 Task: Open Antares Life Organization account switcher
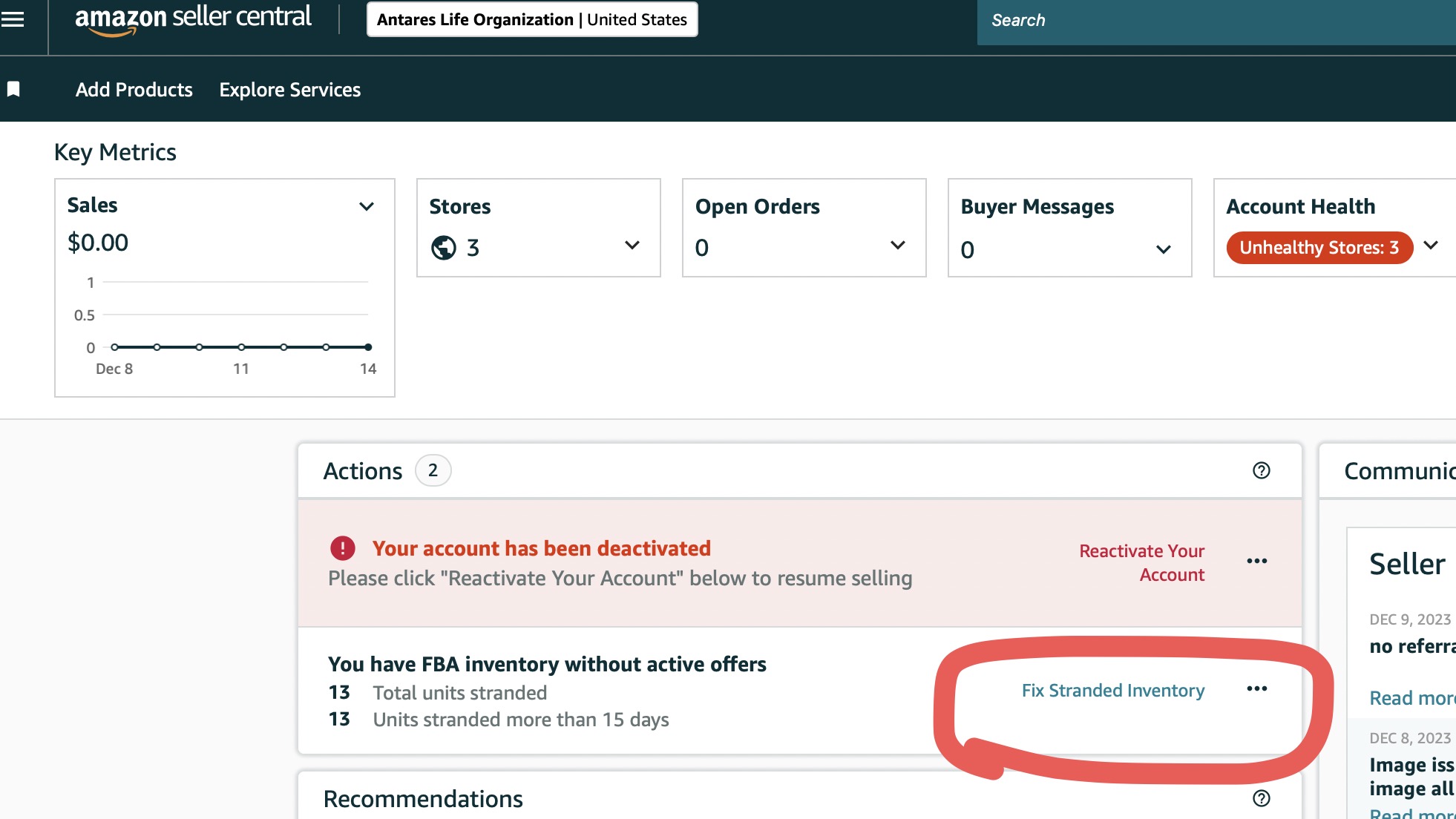(x=532, y=19)
